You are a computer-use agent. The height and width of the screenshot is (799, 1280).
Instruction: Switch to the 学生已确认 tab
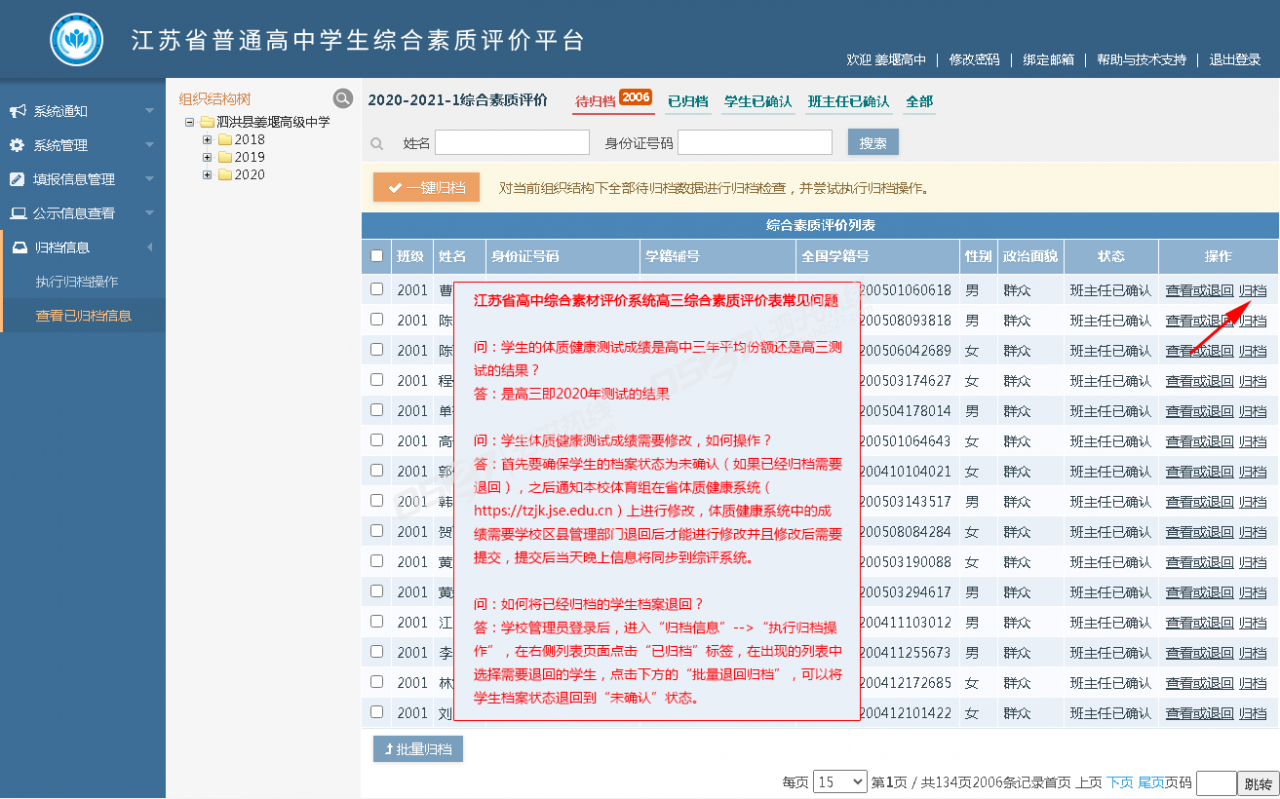click(758, 102)
